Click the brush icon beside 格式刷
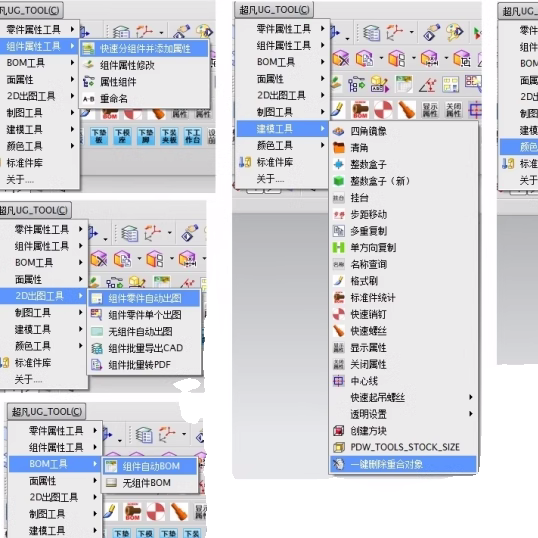 pyautogui.click(x=339, y=281)
